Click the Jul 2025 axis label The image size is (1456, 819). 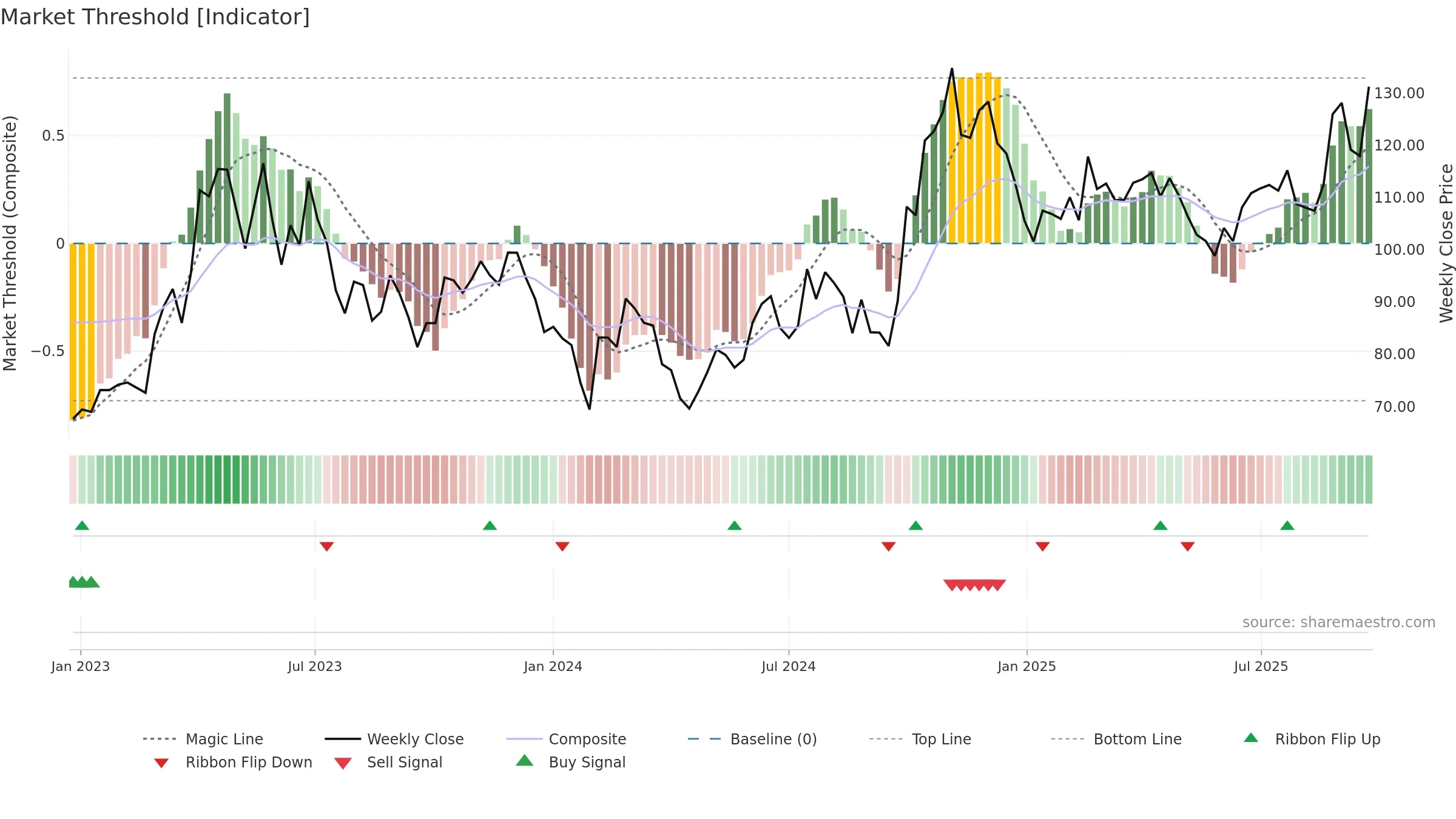point(1261,667)
